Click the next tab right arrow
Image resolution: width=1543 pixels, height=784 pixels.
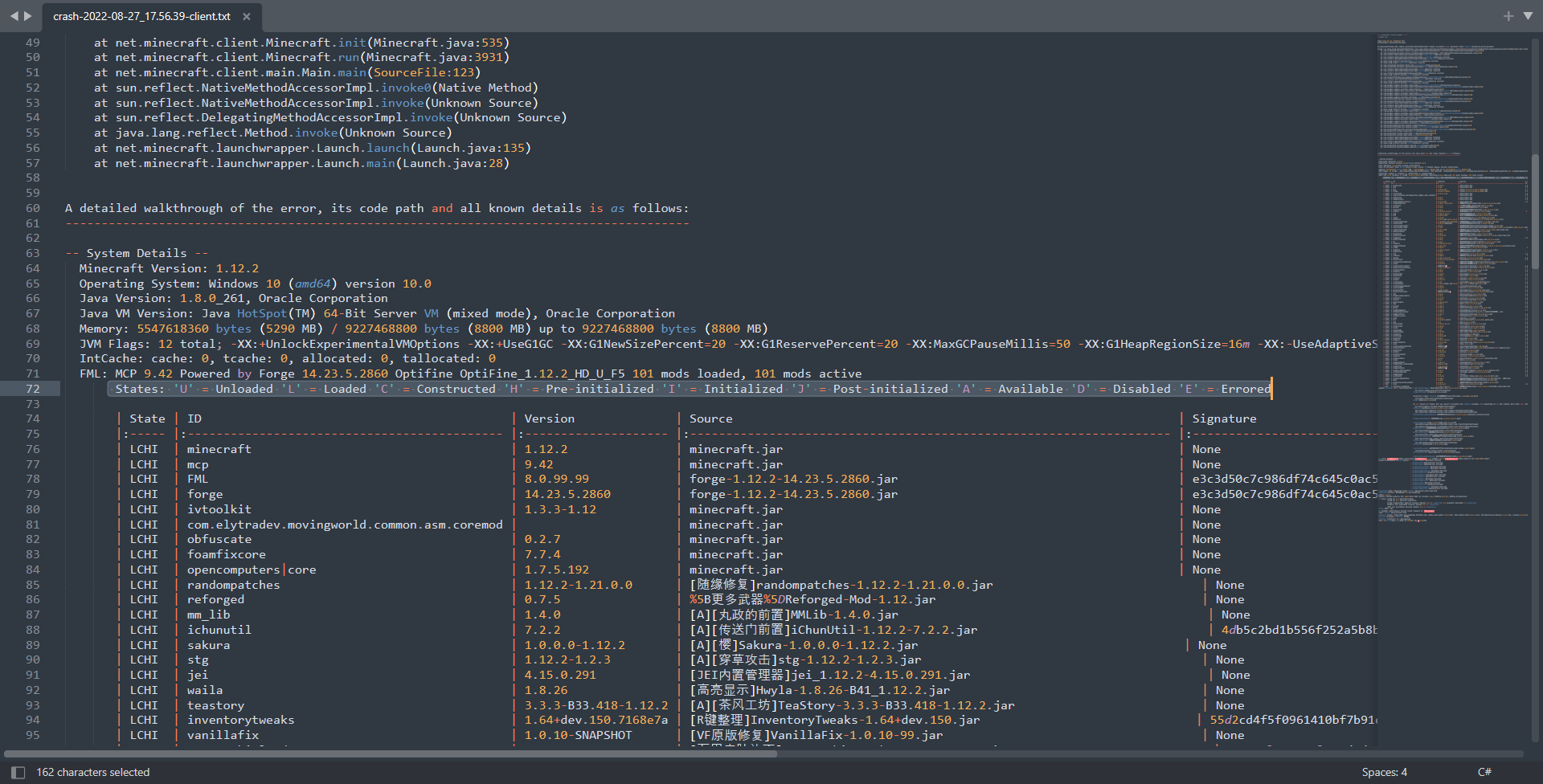28,16
